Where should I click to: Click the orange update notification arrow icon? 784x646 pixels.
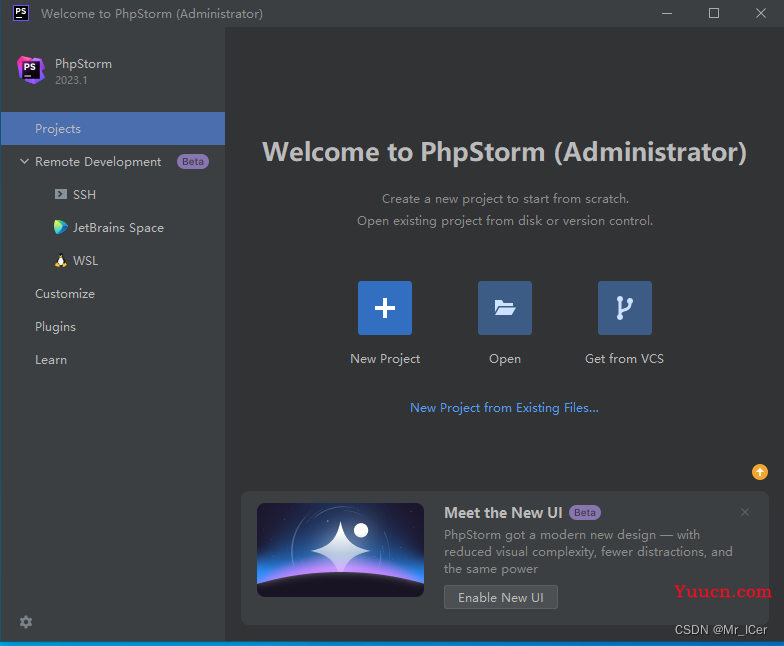[x=760, y=472]
